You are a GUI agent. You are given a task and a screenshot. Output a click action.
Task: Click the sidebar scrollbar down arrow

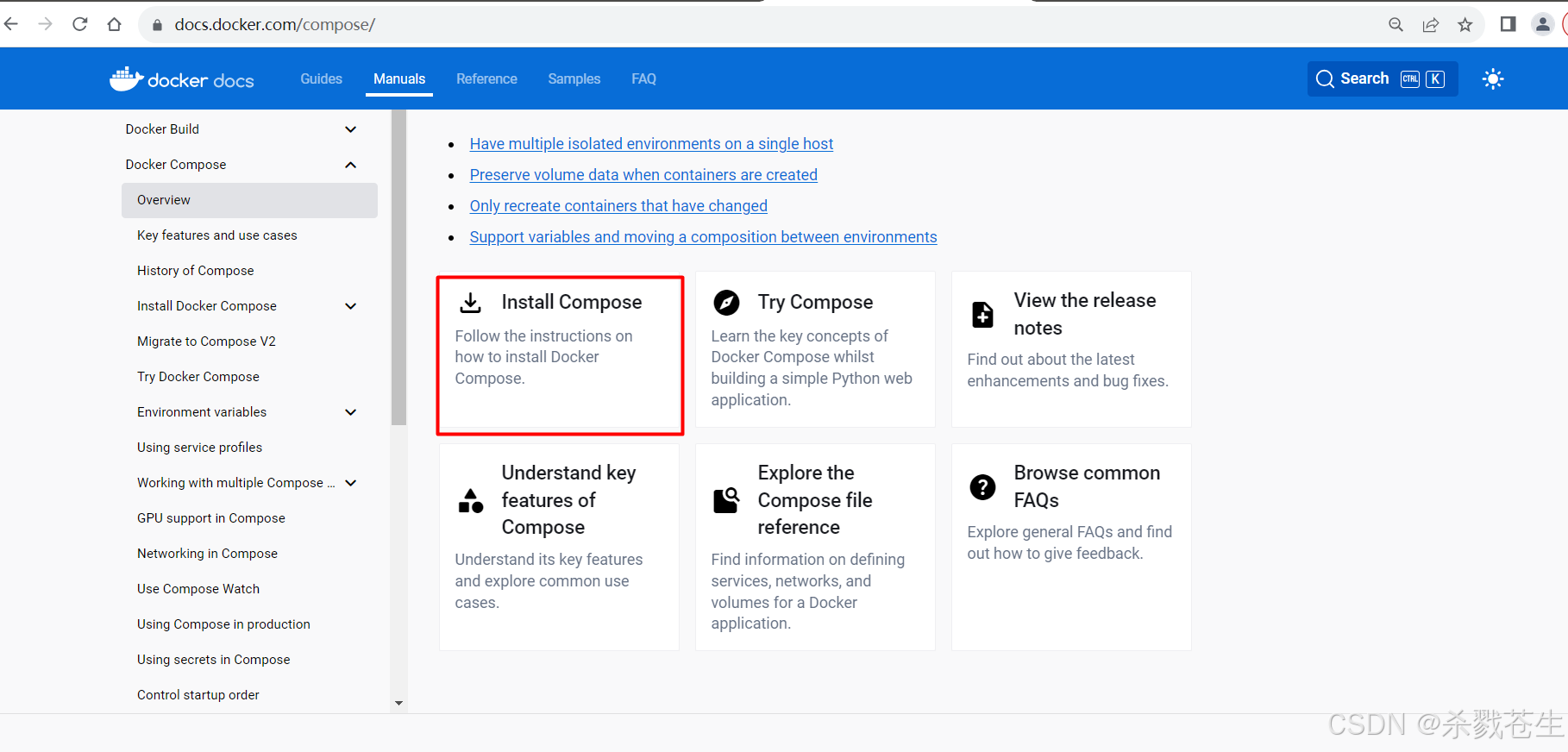(398, 704)
